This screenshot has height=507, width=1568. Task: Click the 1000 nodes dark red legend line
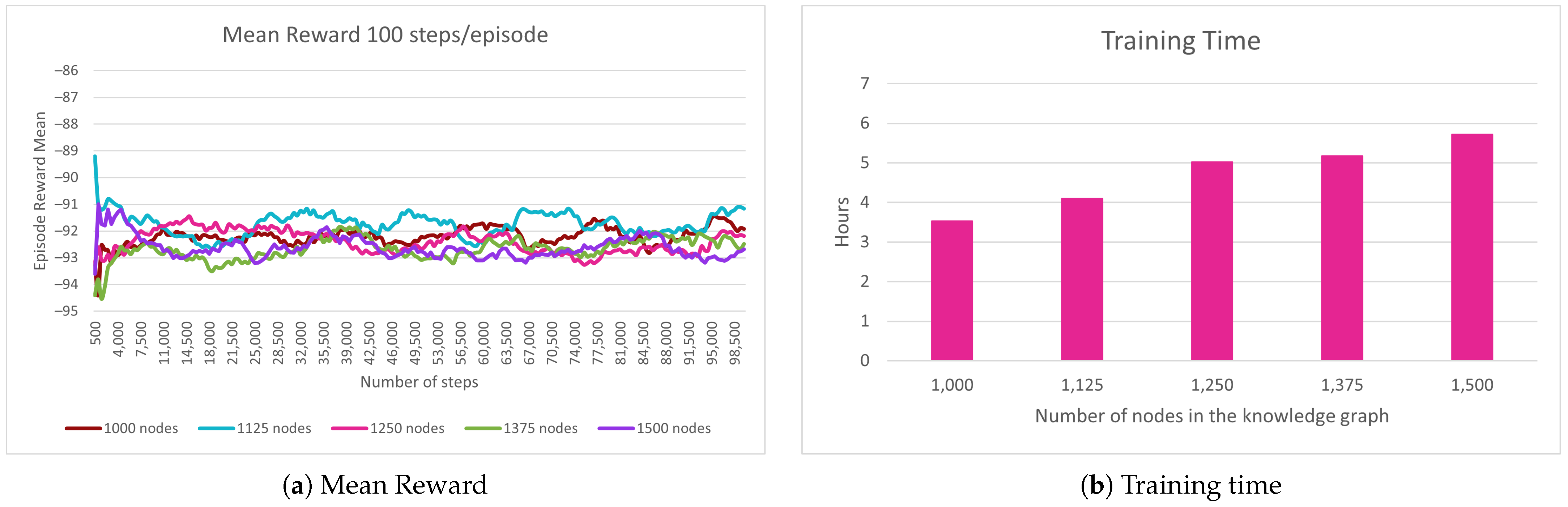click(84, 428)
